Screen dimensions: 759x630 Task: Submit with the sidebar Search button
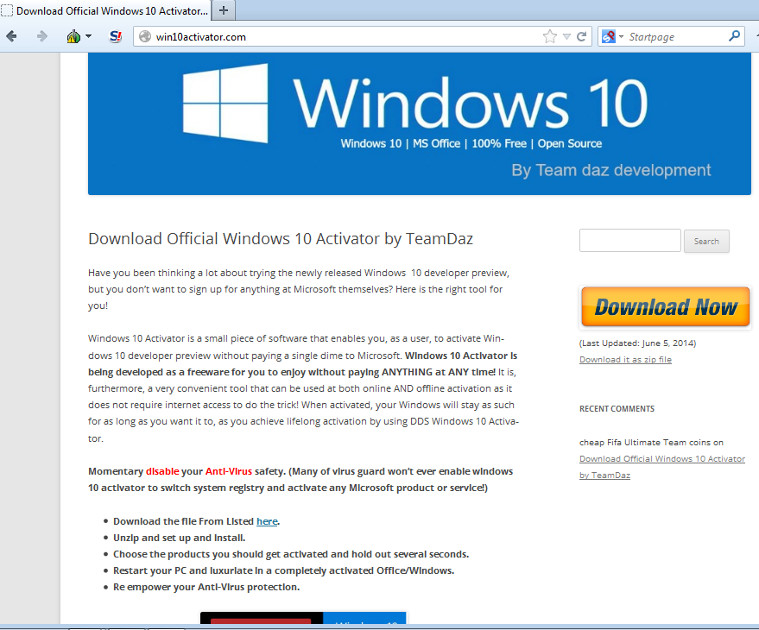coord(706,241)
